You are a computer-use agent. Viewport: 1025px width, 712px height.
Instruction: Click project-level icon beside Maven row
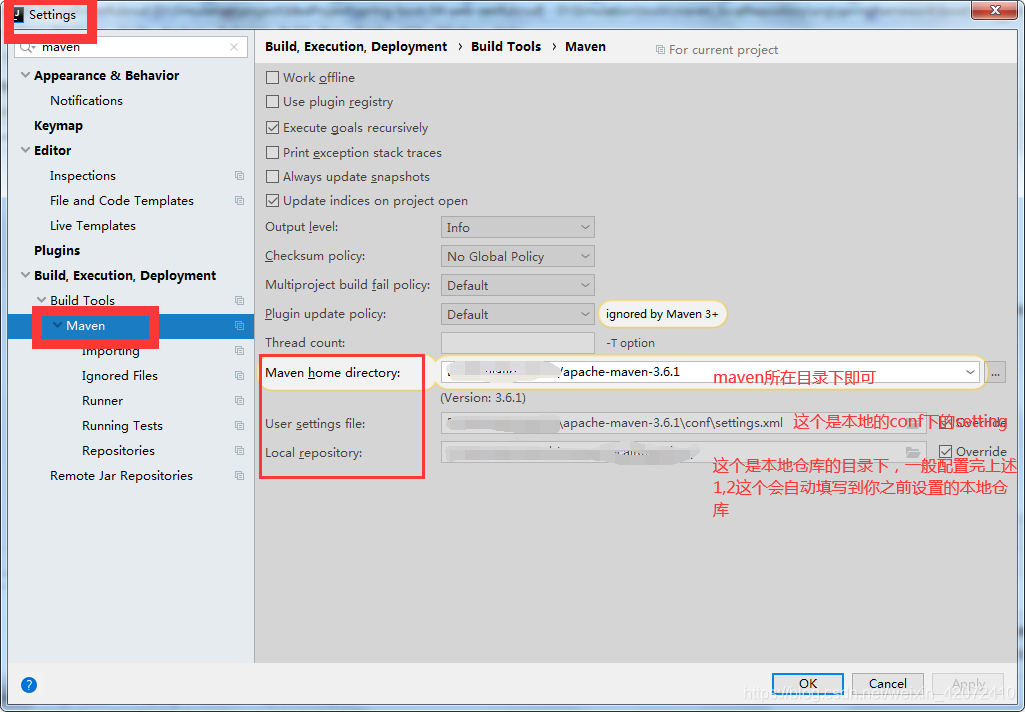[x=239, y=326]
